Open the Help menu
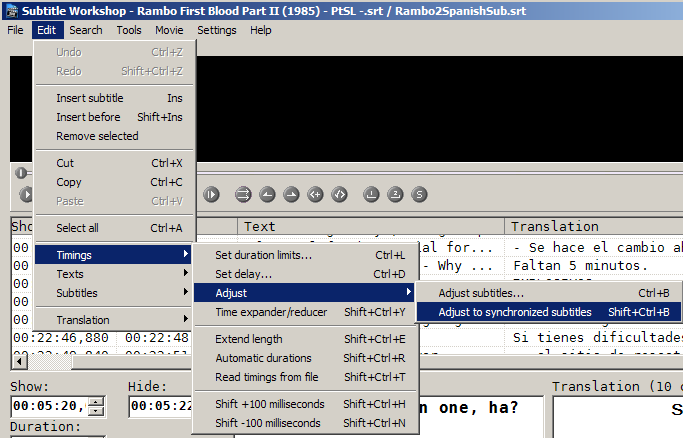 (x=260, y=30)
